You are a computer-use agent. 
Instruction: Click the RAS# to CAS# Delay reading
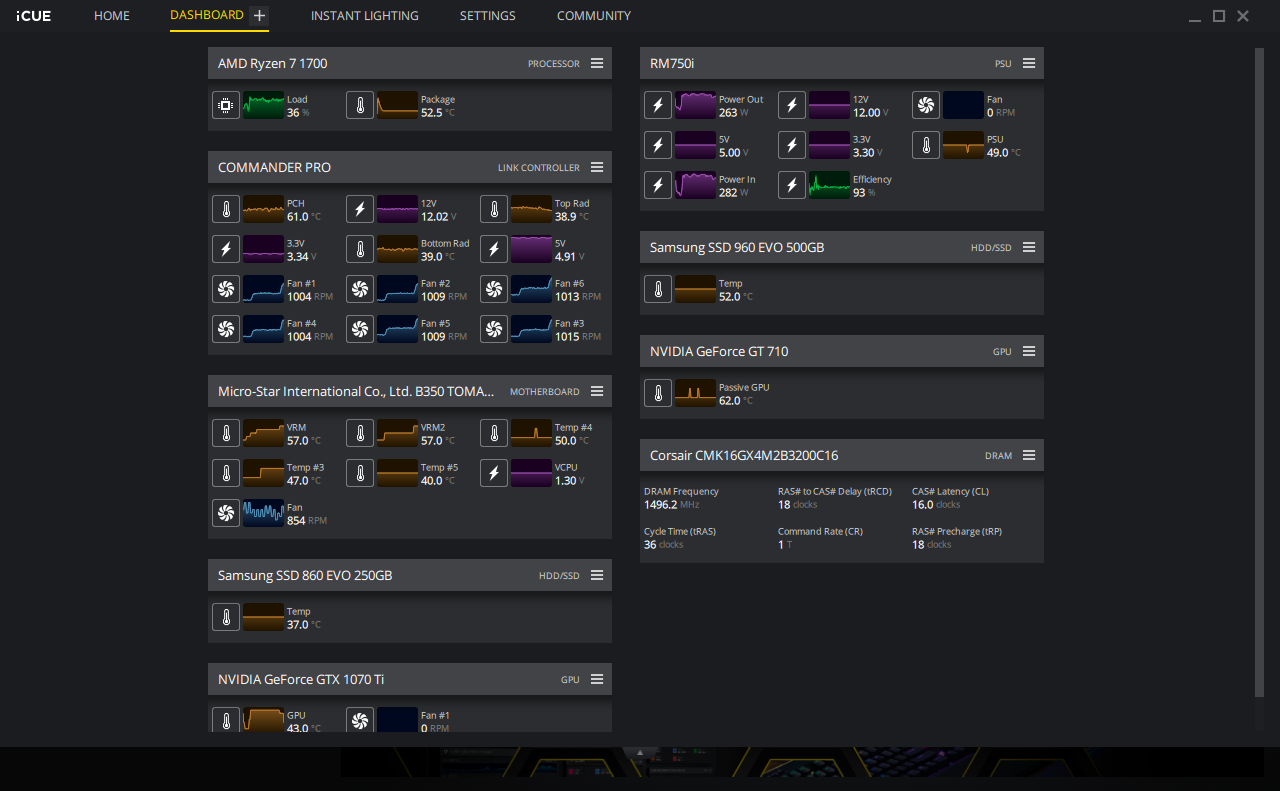[835, 498]
